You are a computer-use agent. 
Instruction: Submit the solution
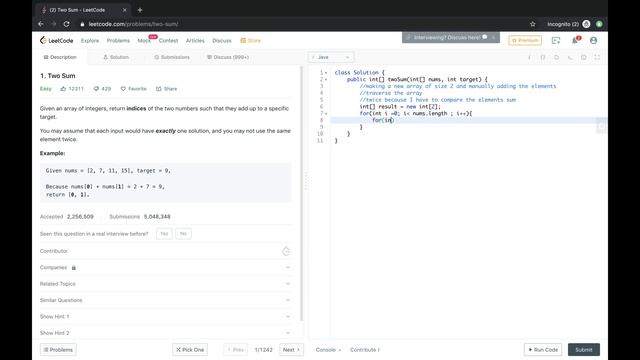(x=584, y=350)
